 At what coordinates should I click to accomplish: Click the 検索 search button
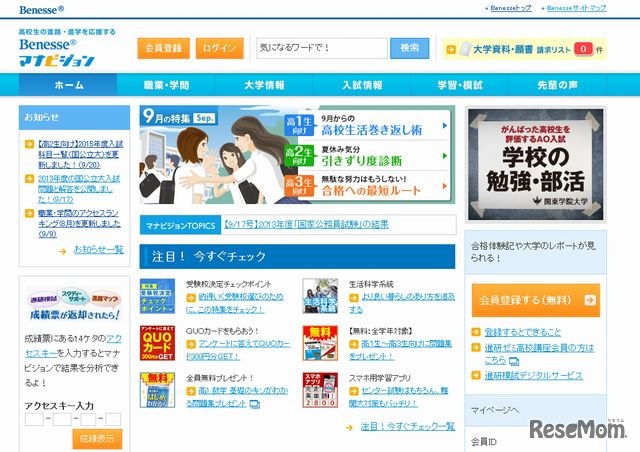409,48
